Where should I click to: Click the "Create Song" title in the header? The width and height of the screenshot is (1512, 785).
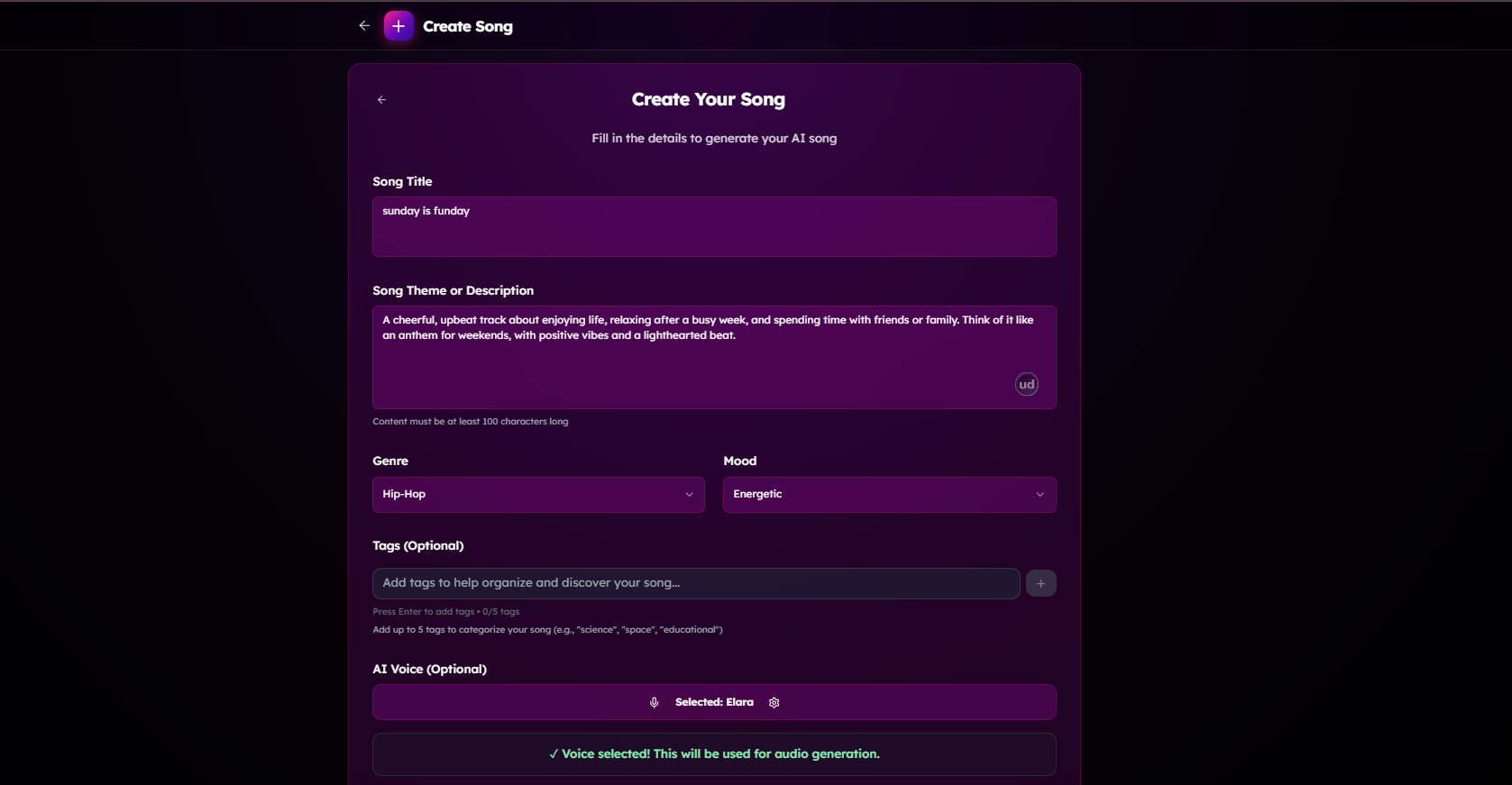[468, 27]
